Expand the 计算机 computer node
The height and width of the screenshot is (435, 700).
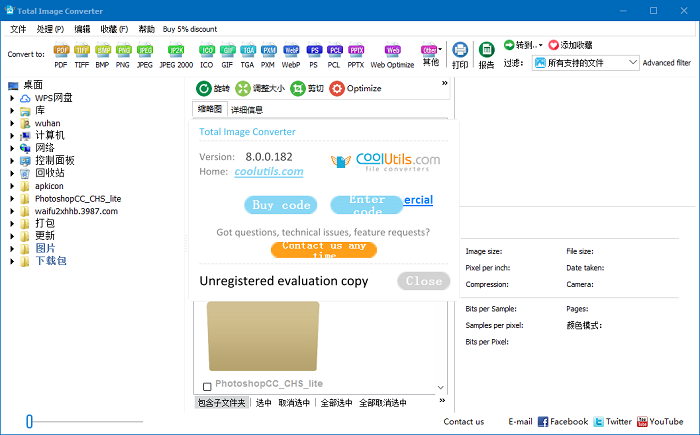click(12, 135)
